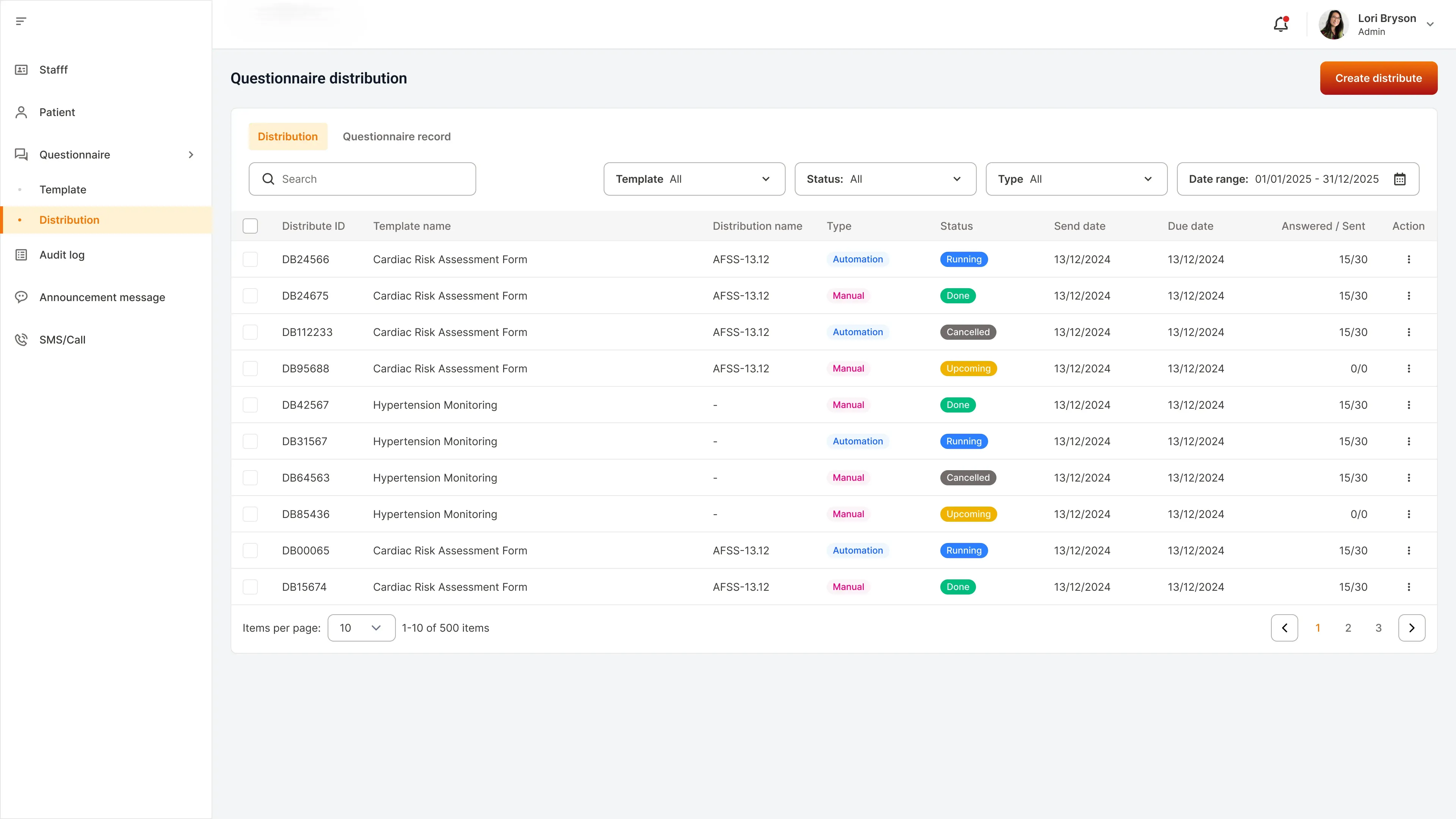Check the DB85436 row checkbox

250,515
